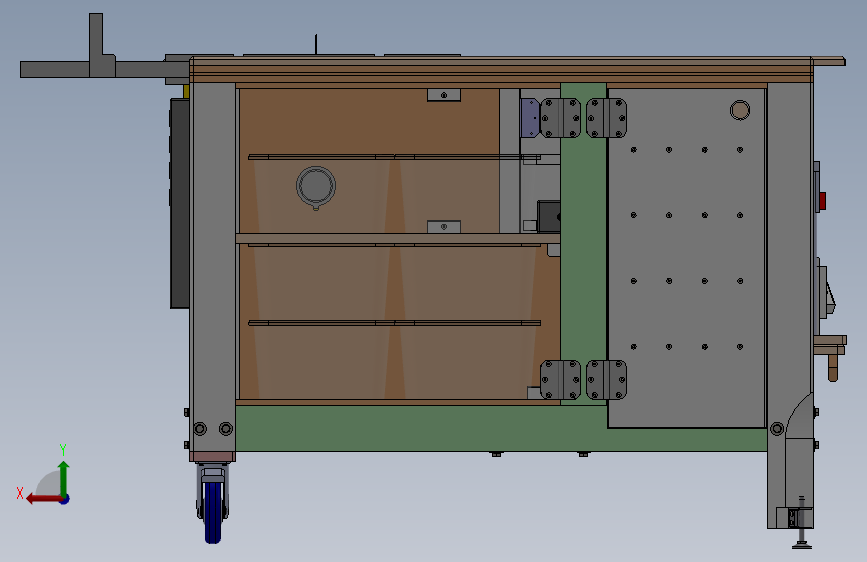867x562 pixels.
Task: Select the bolt head on the right leg's lower end
Action: pyautogui.click(x=777, y=429)
